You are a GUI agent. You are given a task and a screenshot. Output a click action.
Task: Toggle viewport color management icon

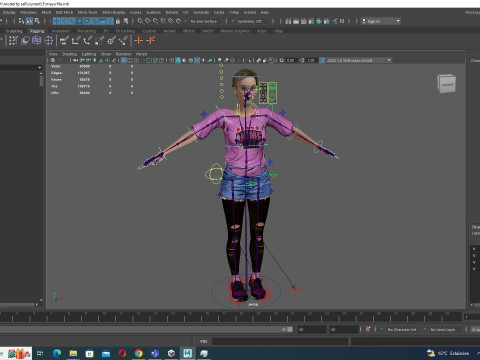click(x=322, y=60)
